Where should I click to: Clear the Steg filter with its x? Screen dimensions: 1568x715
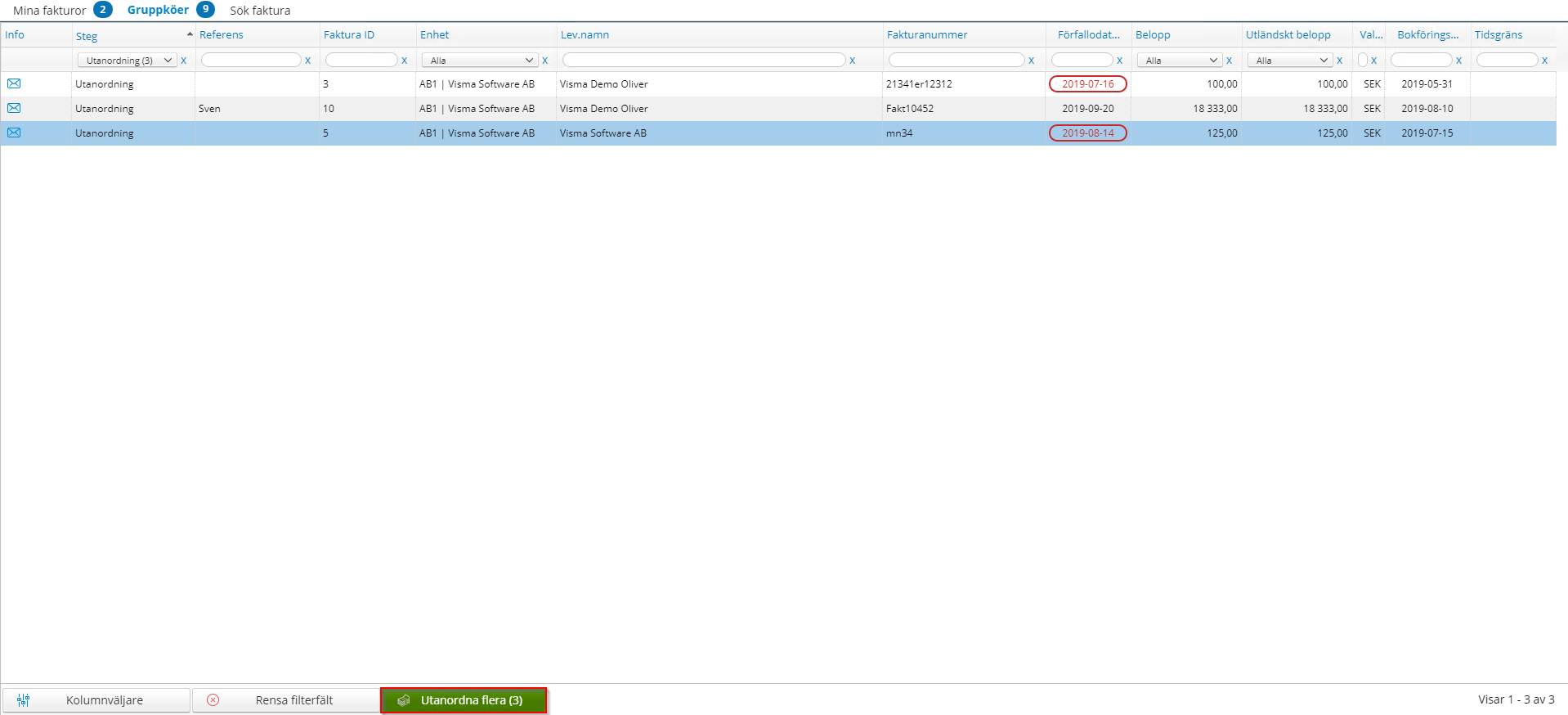184,61
